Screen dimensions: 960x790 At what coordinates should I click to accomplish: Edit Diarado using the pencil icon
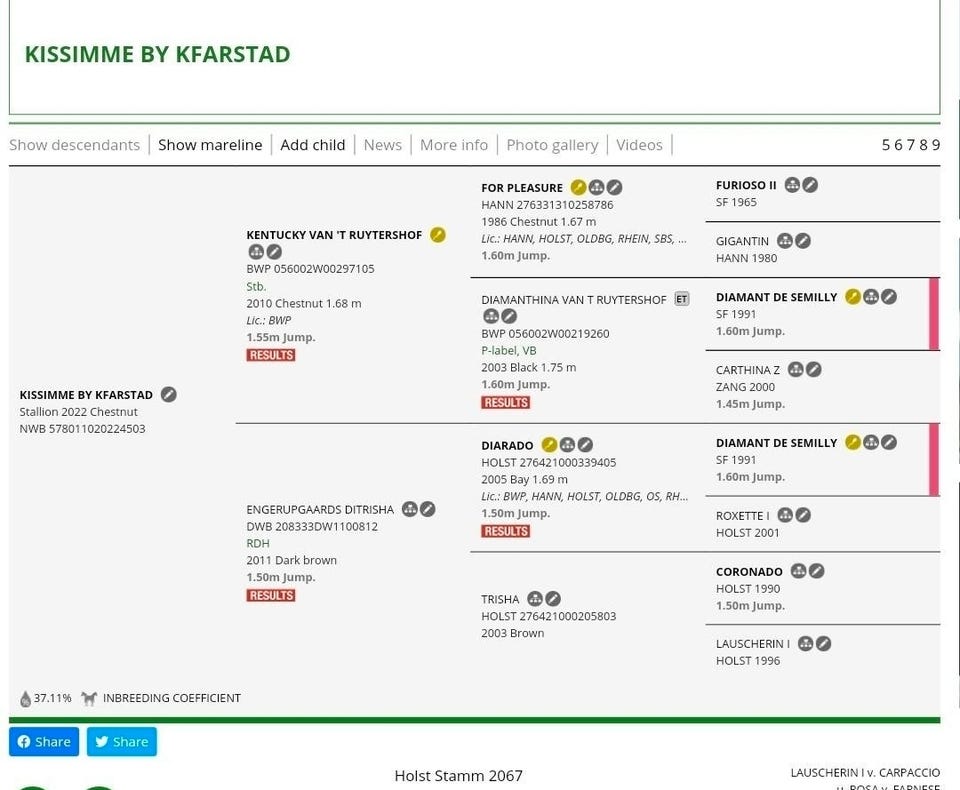[585, 445]
